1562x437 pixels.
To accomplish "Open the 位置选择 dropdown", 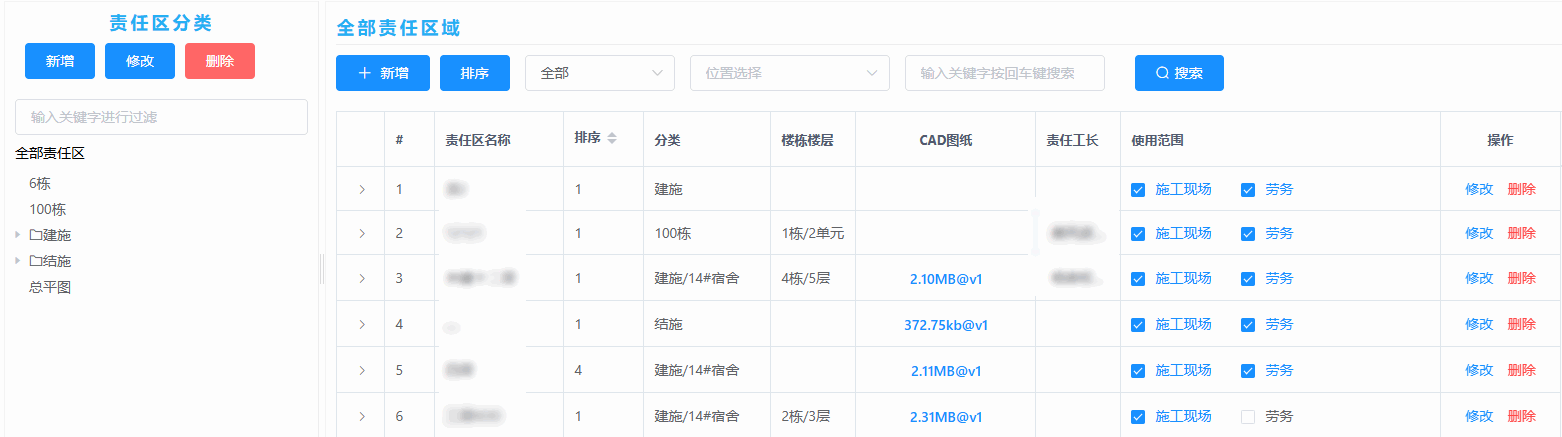I will pos(789,73).
